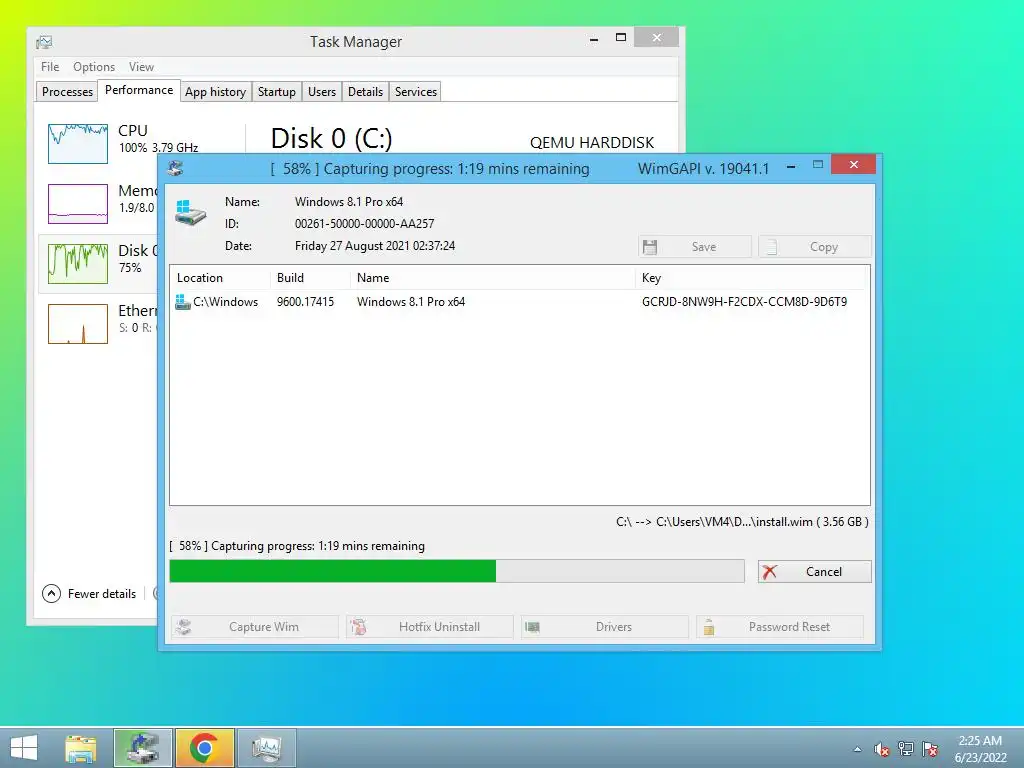Viewport: 1024px width, 768px height.
Task: Click the install.wim output path text
Action: pos(743,522)
